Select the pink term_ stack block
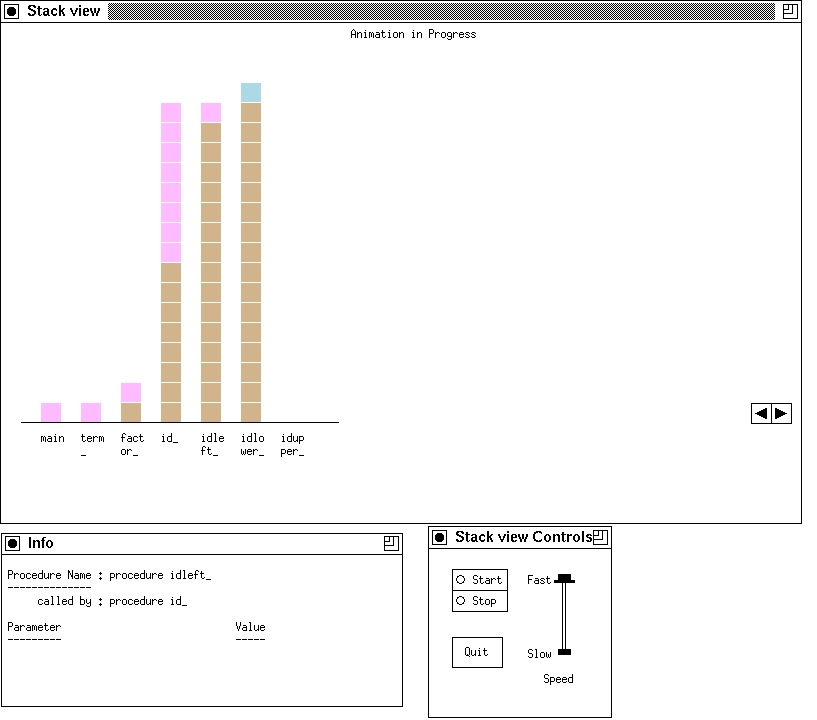 tap(91, 412)
